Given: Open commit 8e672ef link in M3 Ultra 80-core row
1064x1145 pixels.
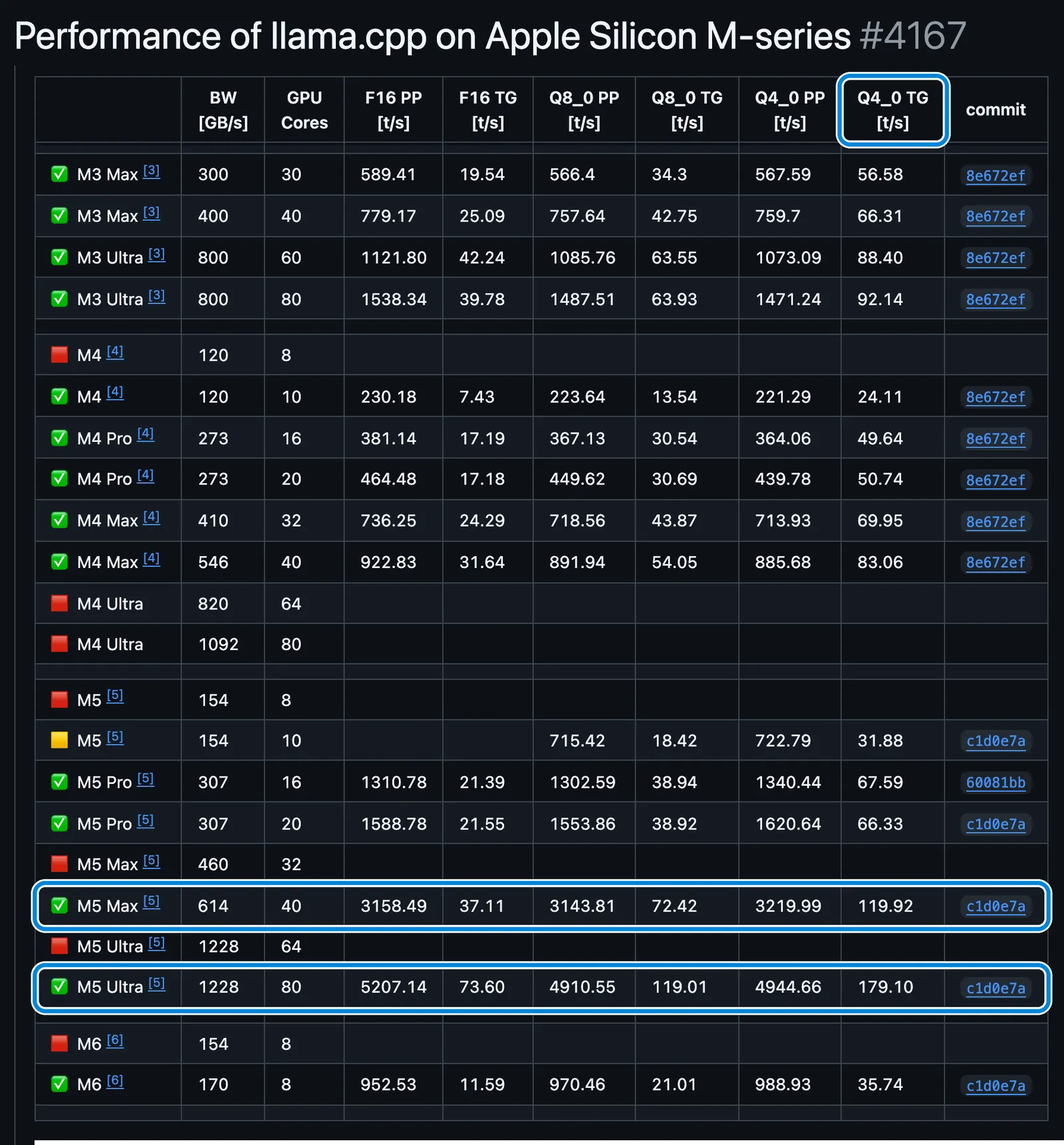Looking at the screenshot, I should point(996,300).
